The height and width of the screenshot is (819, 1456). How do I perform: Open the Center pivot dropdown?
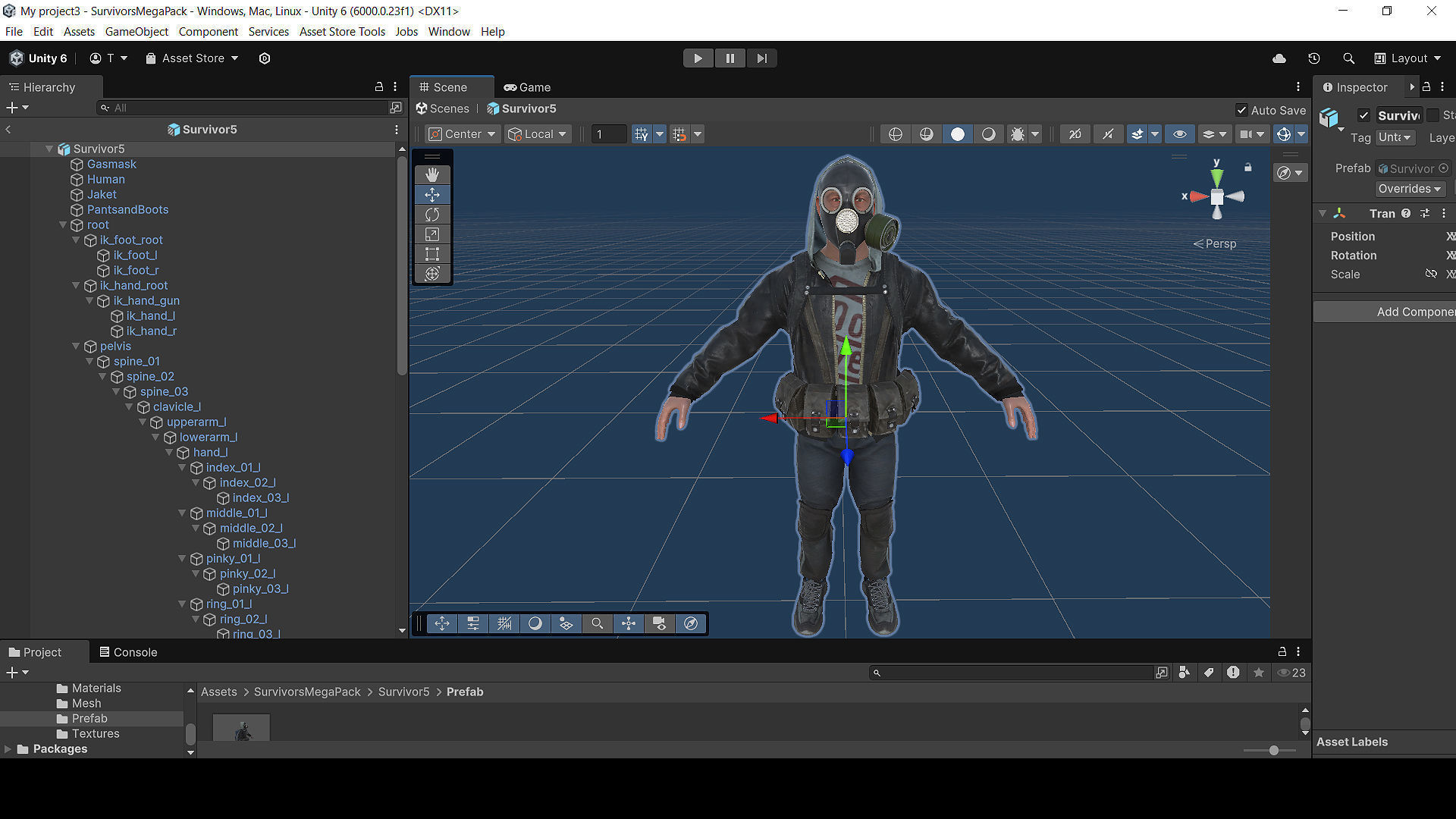pos(462,134)
